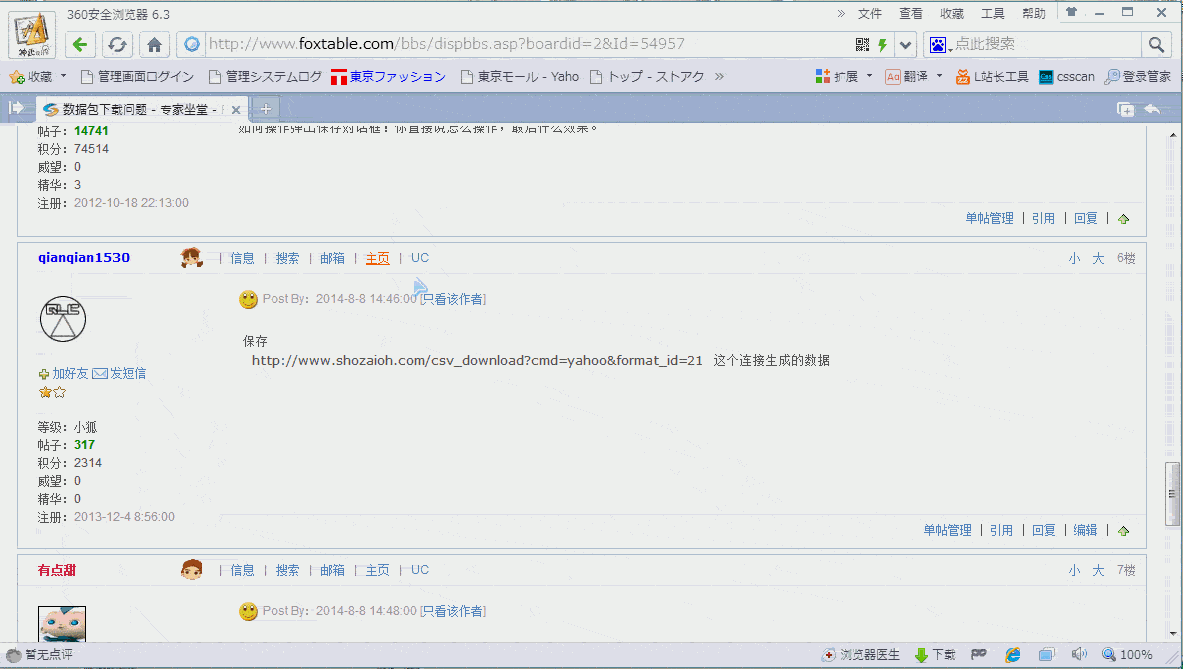Expand the 收藏 dropdown arrow
The width and height of the screenshot is (1183, 669).
coord(63,76)
